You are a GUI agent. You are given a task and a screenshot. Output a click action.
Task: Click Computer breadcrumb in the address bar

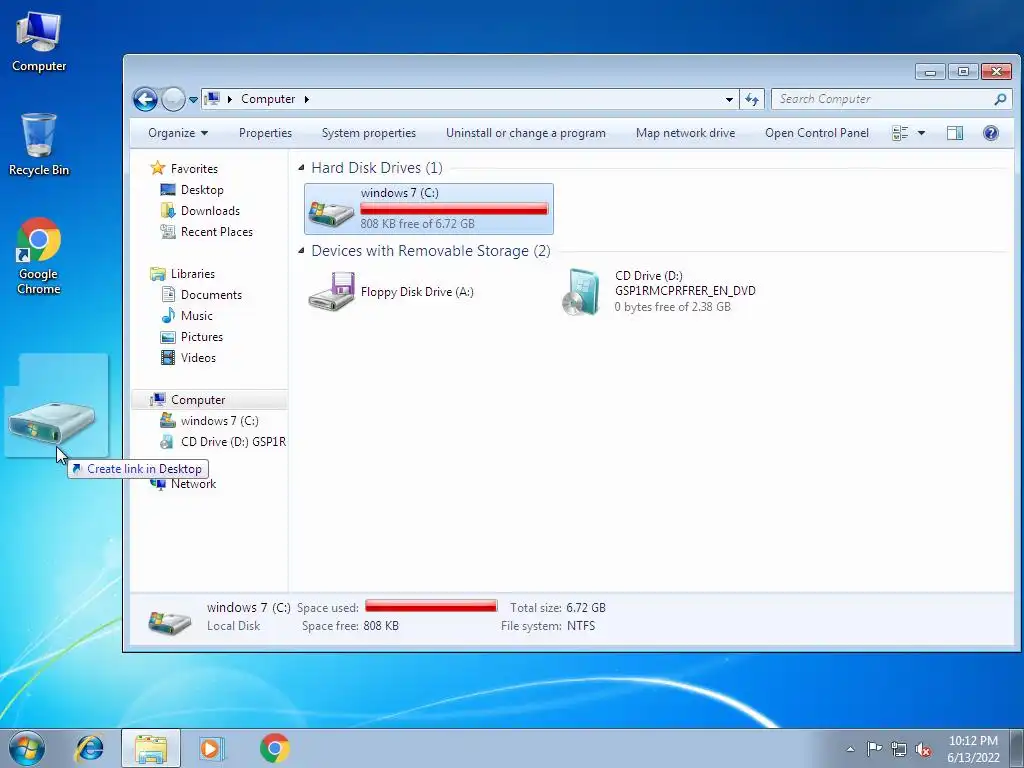(268, 99)
